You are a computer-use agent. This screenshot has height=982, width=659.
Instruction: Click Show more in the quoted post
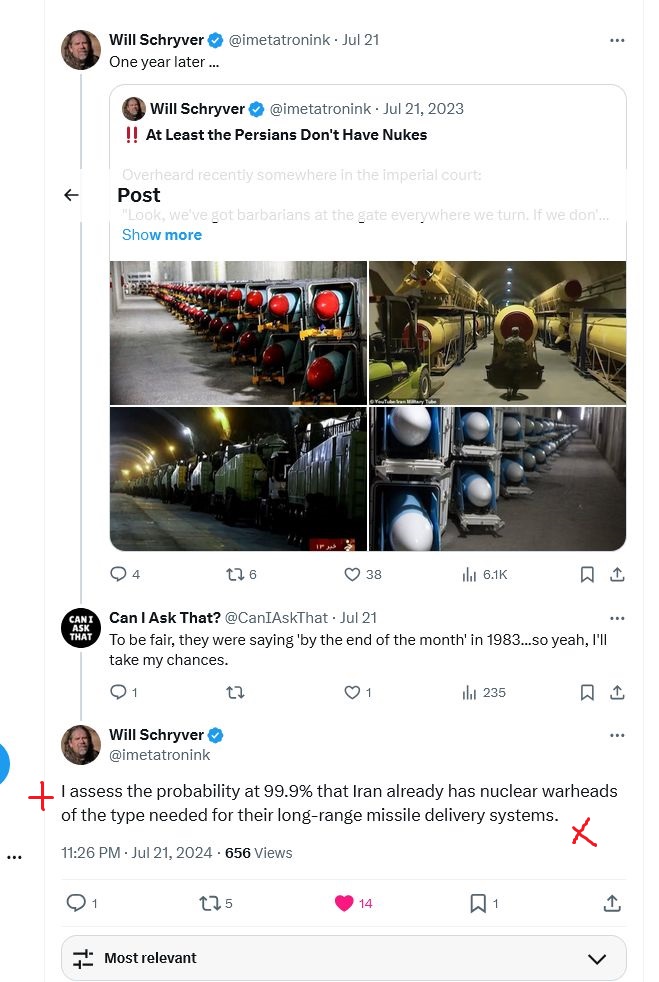click(162, 235)
